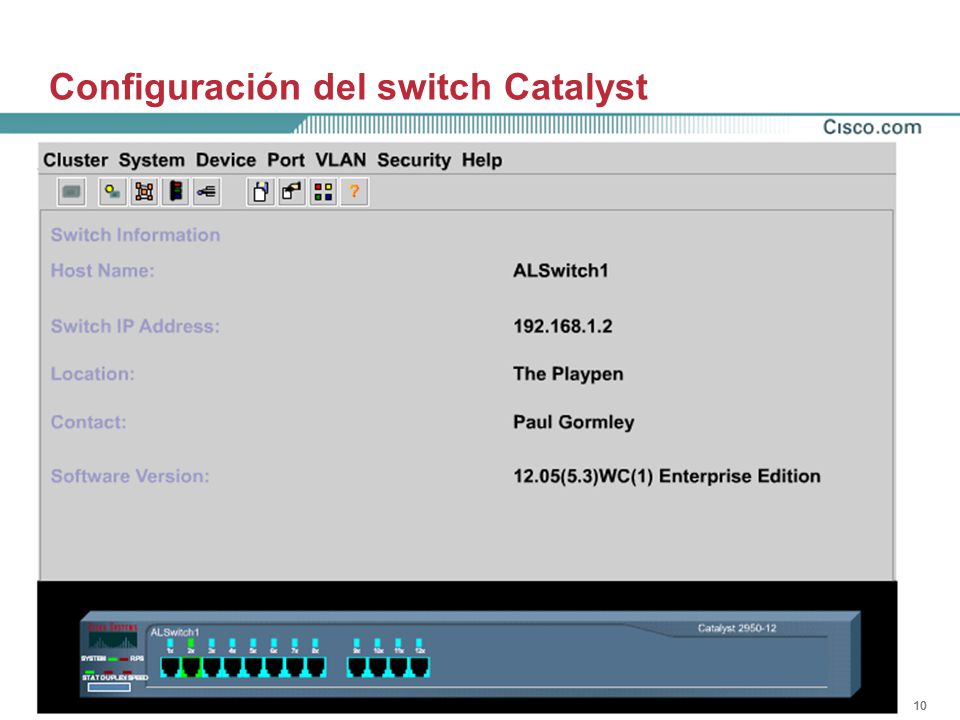
Task: Click the Switch IP Address label
Action: pyautogui.click(x=135, y=326)
